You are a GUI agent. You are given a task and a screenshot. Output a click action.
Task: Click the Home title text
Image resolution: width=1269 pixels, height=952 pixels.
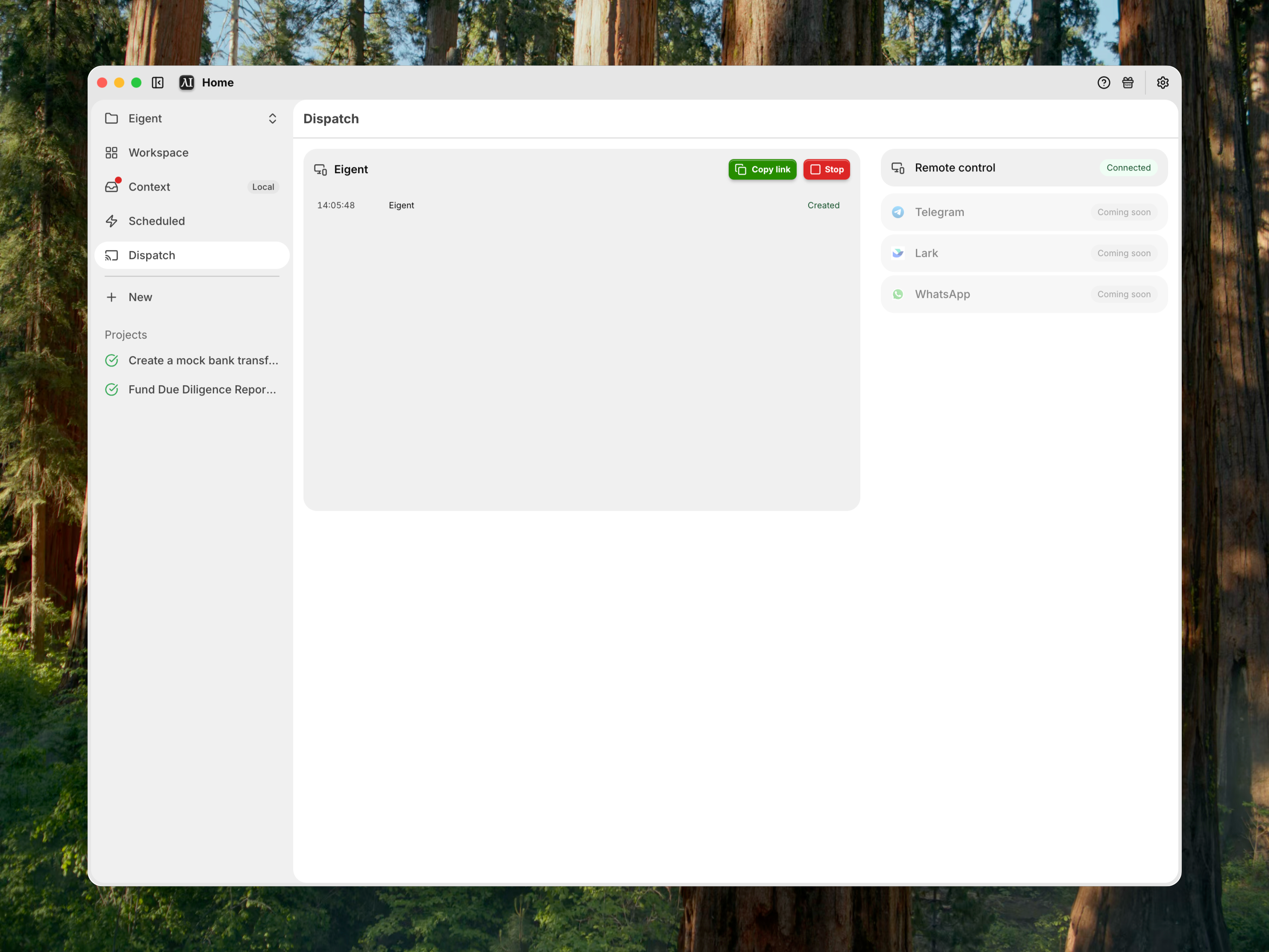(x=218, y=83)
